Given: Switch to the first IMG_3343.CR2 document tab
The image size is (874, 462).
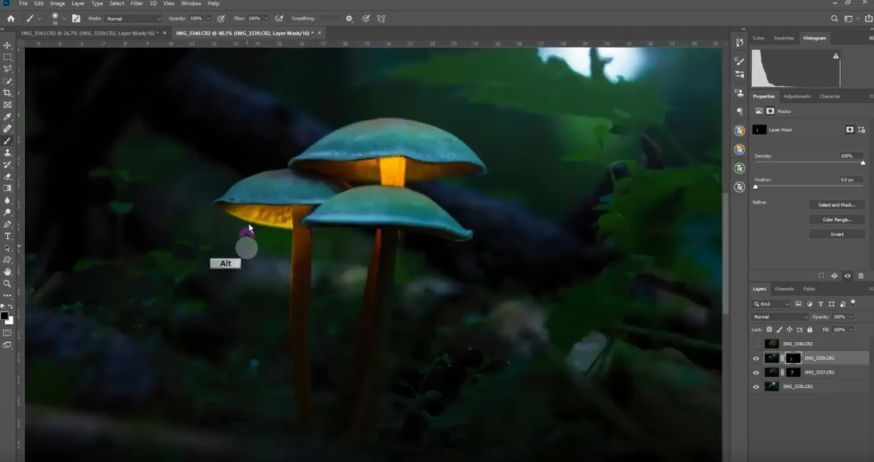Looking at the screenshot, I should click(x=89, y=33).
